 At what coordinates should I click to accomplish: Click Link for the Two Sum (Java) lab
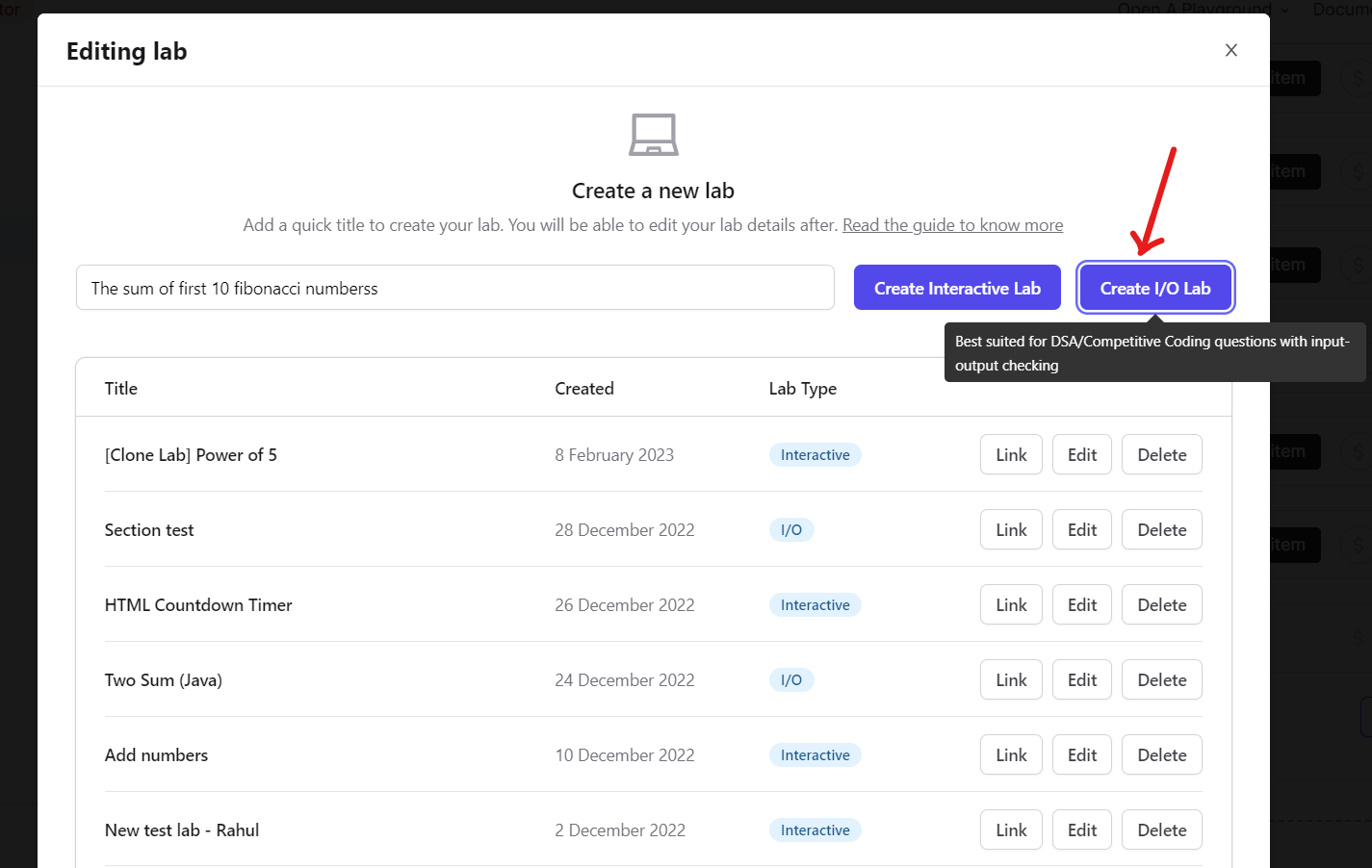1011,680
